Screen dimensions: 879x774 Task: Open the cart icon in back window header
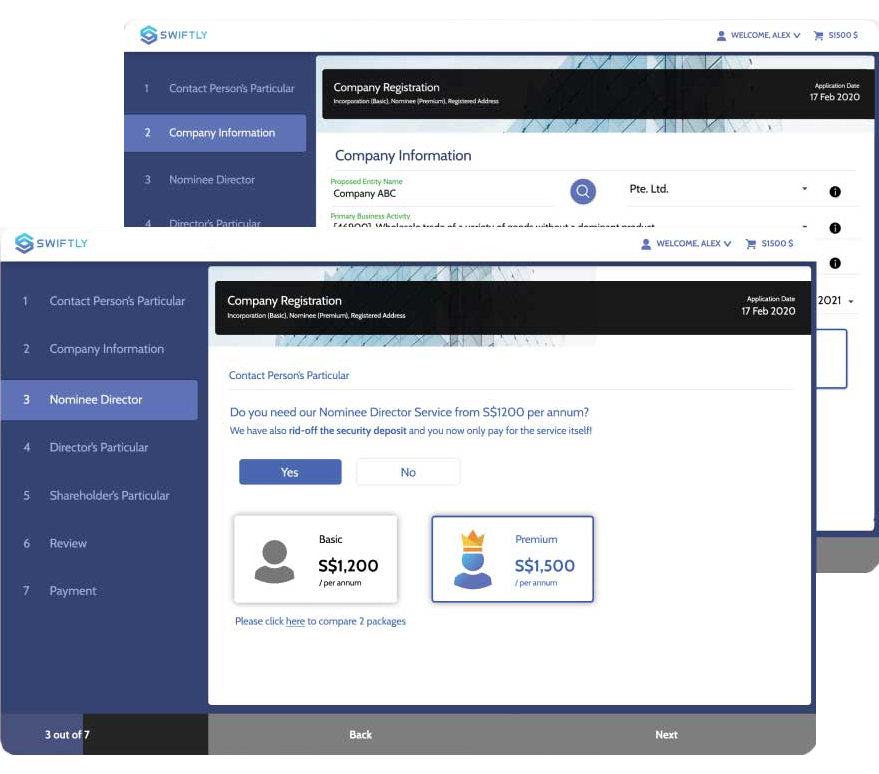pyautogui.click(x=818, y=35)
